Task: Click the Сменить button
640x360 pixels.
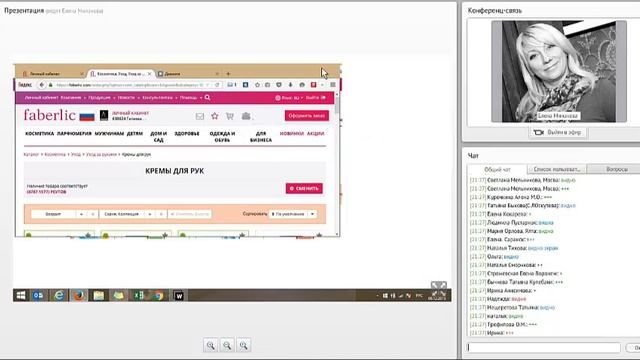Action: click(x=304, y=189)
